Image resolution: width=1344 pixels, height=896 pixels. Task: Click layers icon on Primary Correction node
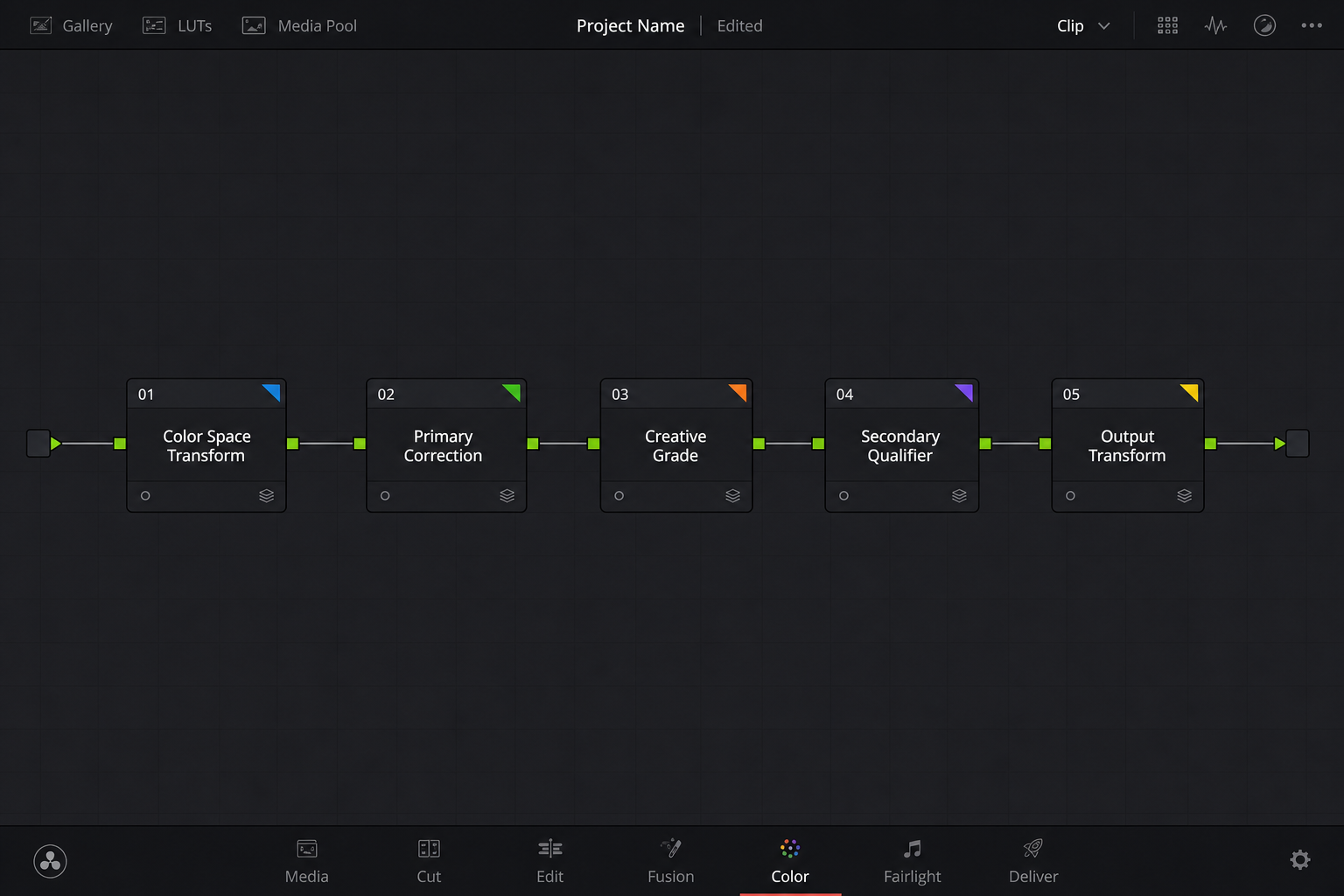coord(507,495)
